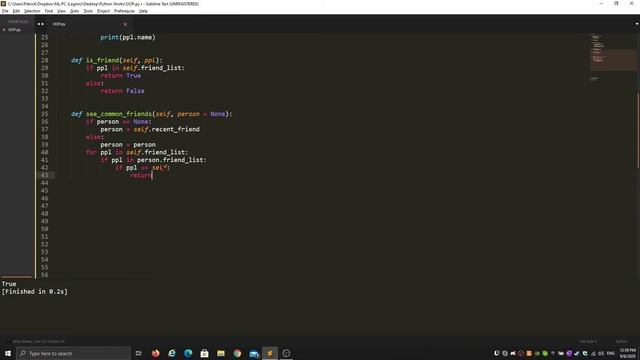Image resolution: width=640 pixels, height=360 pixels.
Task: Click line number 28 in gutter
Action: click(x=44, y=60)
